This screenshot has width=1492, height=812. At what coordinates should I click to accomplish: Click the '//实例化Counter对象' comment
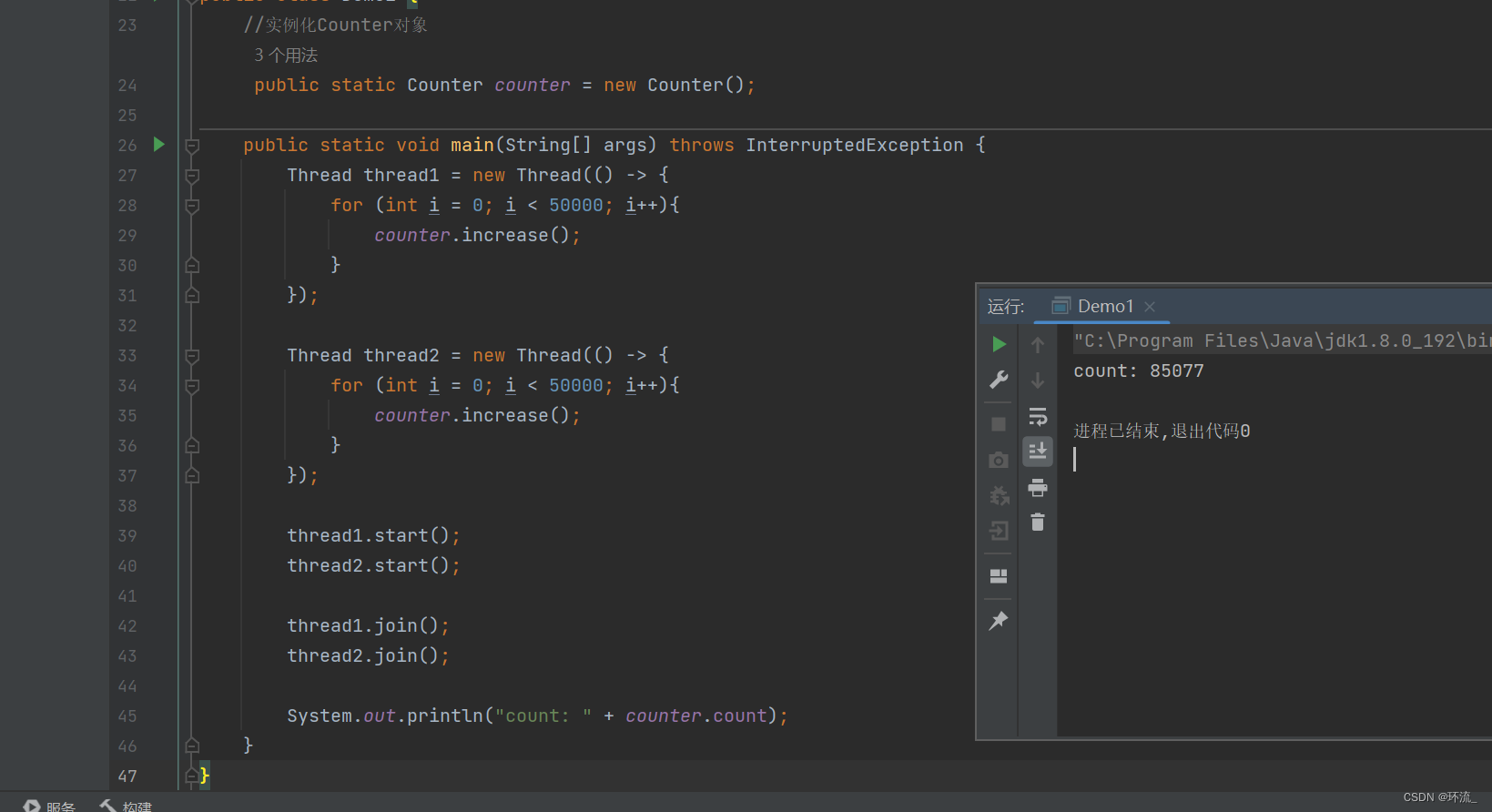pos(336,25)
